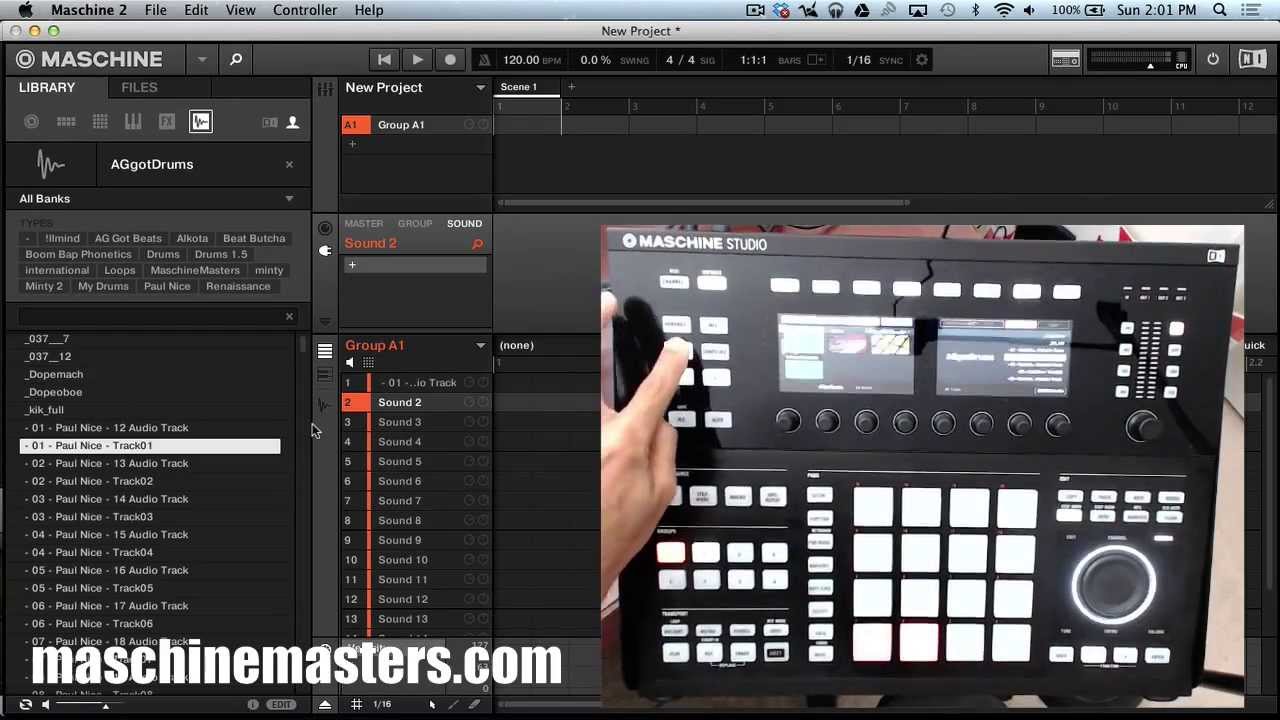The image size is (1280, 720).
Task: Open step grid icon at bottom
Action: 356,705
